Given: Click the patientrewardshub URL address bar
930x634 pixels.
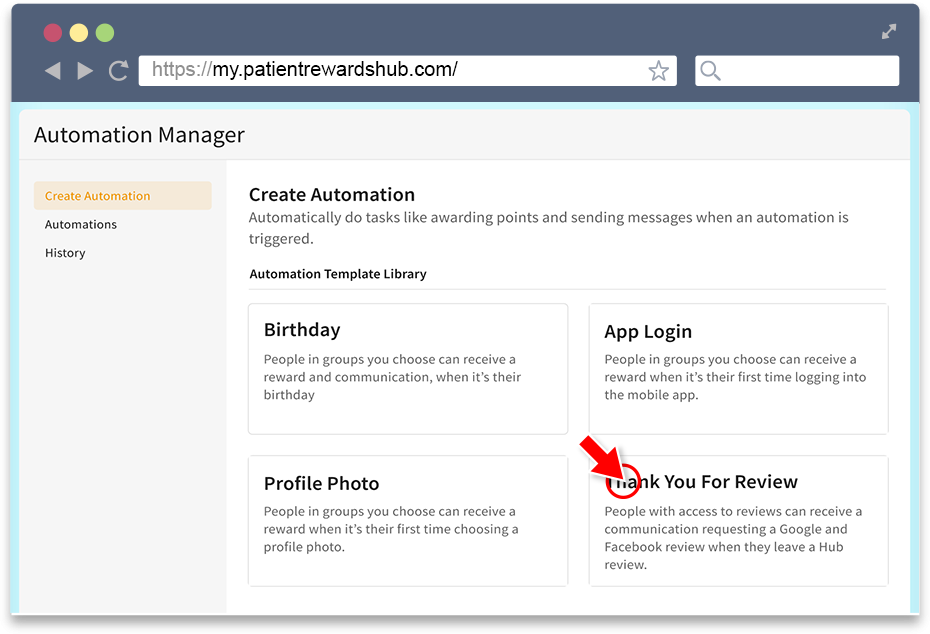Looking at the screenshot, I should click(x=407, y=71).
